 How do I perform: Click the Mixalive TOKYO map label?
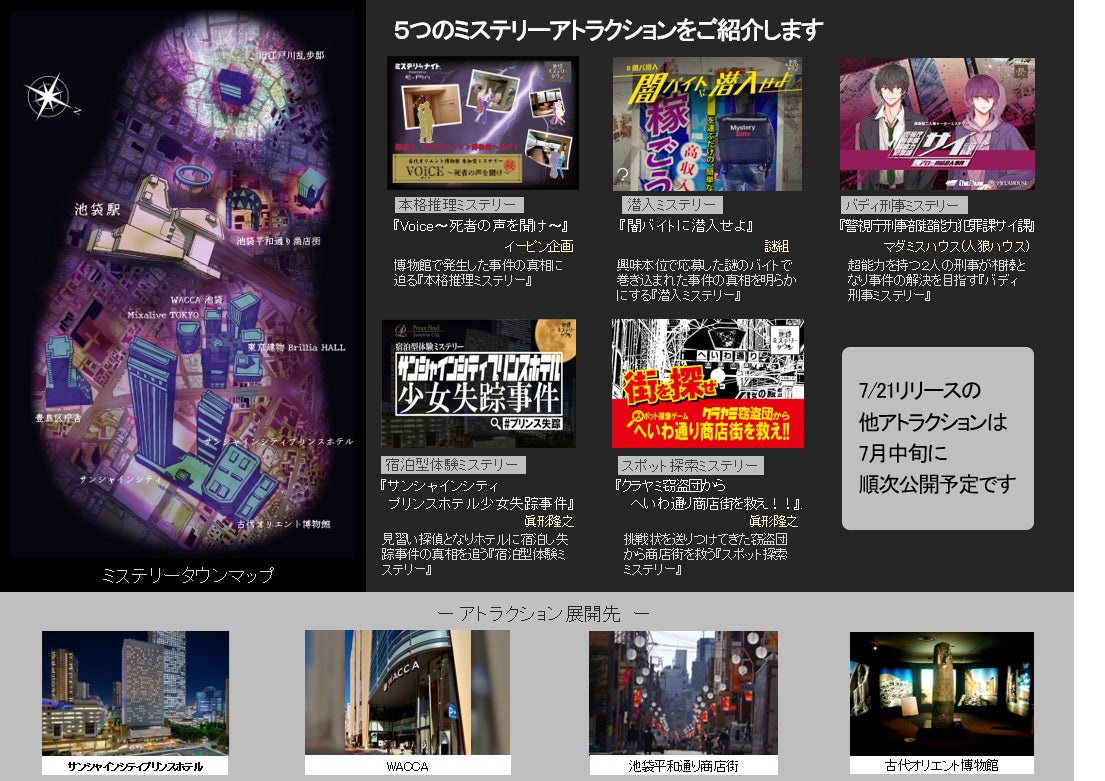163,315
